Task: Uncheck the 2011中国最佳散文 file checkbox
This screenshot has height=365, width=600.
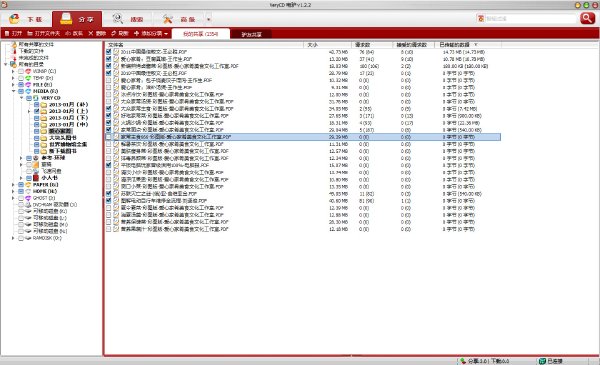Action: pos(109,52)
